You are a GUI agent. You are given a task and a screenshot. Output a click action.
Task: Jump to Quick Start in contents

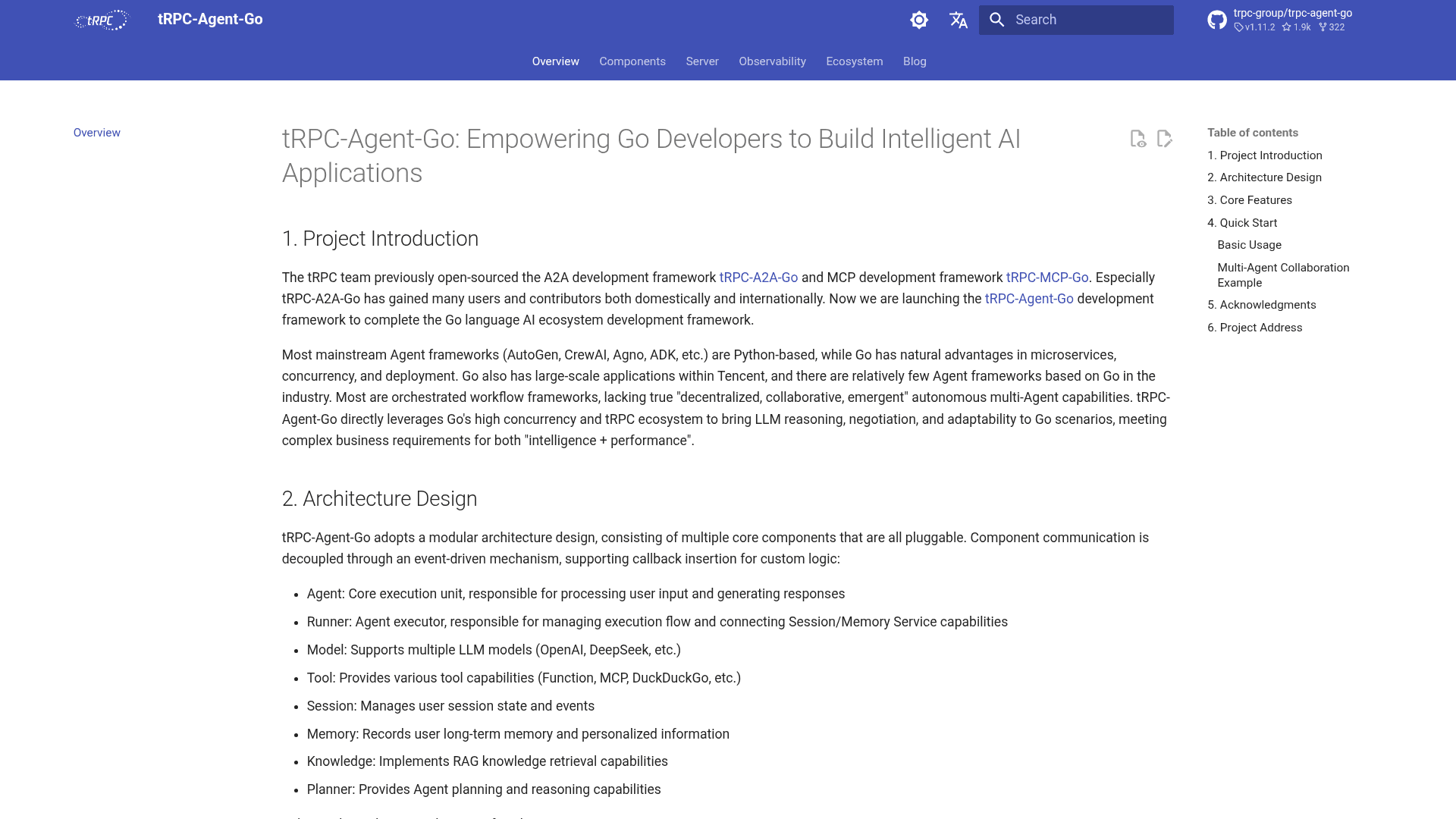(x=1242, y=223)
